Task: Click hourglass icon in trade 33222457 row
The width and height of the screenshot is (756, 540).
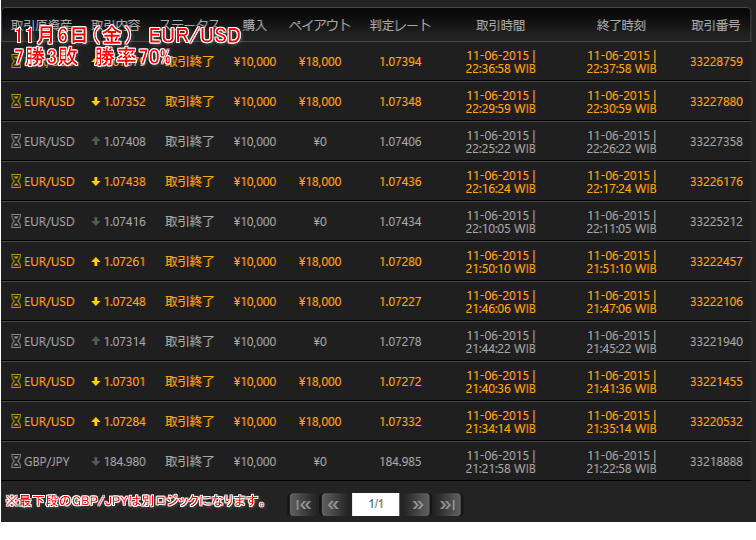Action: click(x=16, y=262)
